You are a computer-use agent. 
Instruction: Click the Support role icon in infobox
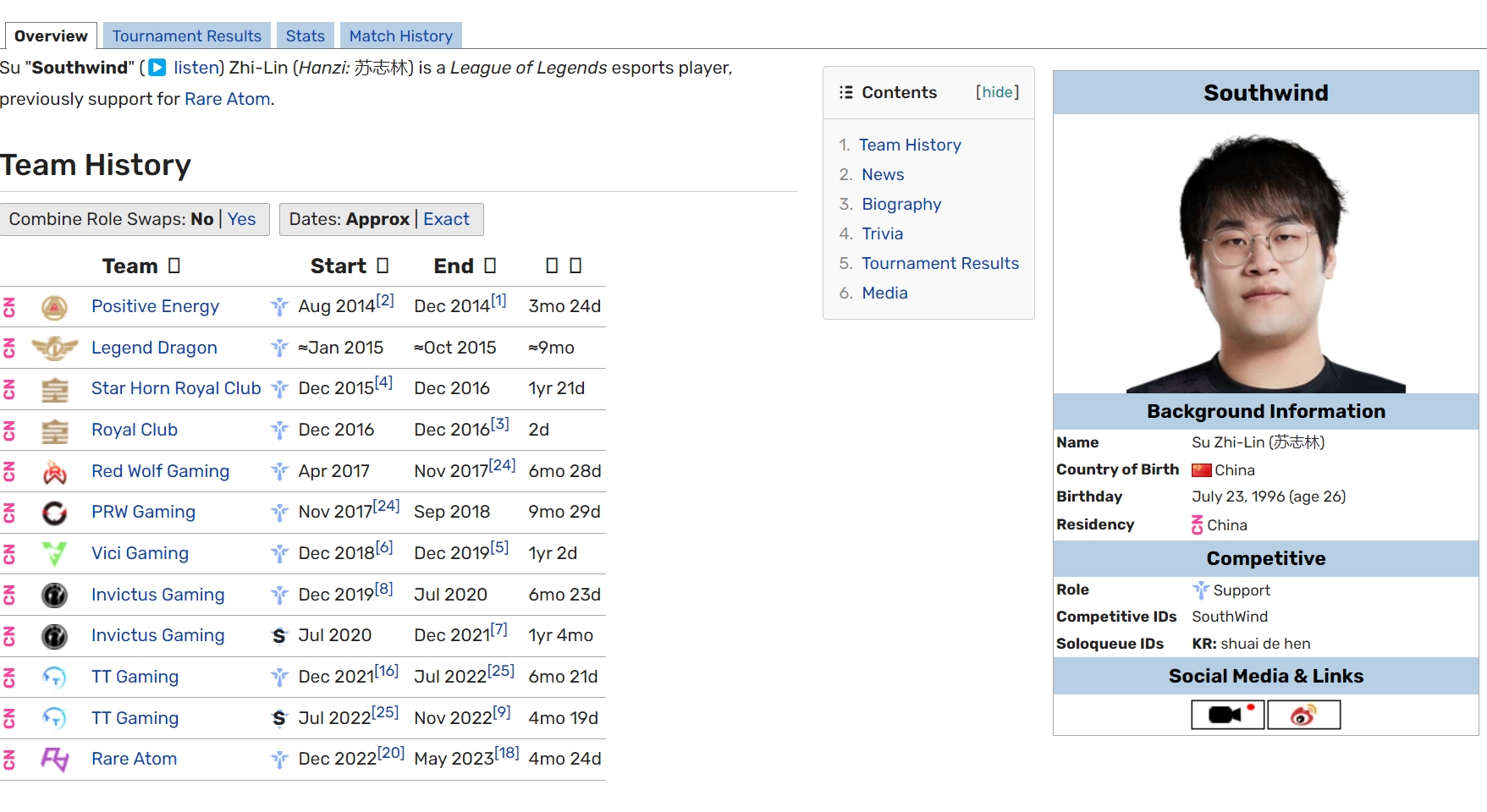click(x=1201, y=590)
